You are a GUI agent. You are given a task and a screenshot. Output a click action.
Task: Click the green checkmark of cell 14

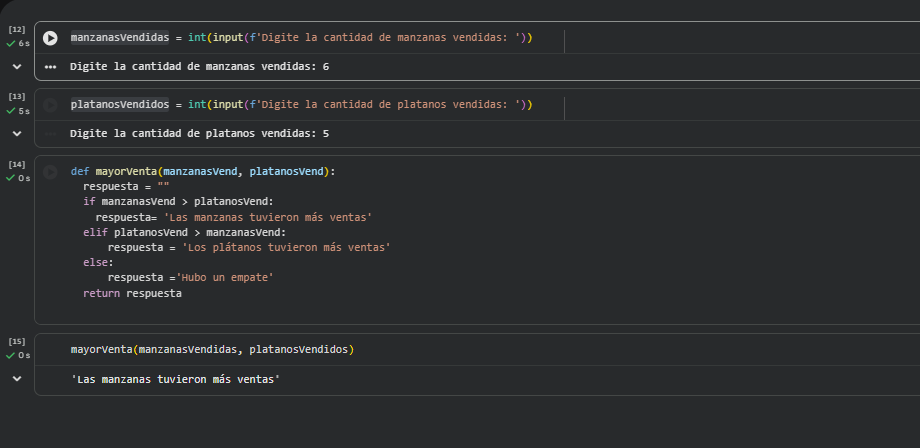[x=11, y=178]
